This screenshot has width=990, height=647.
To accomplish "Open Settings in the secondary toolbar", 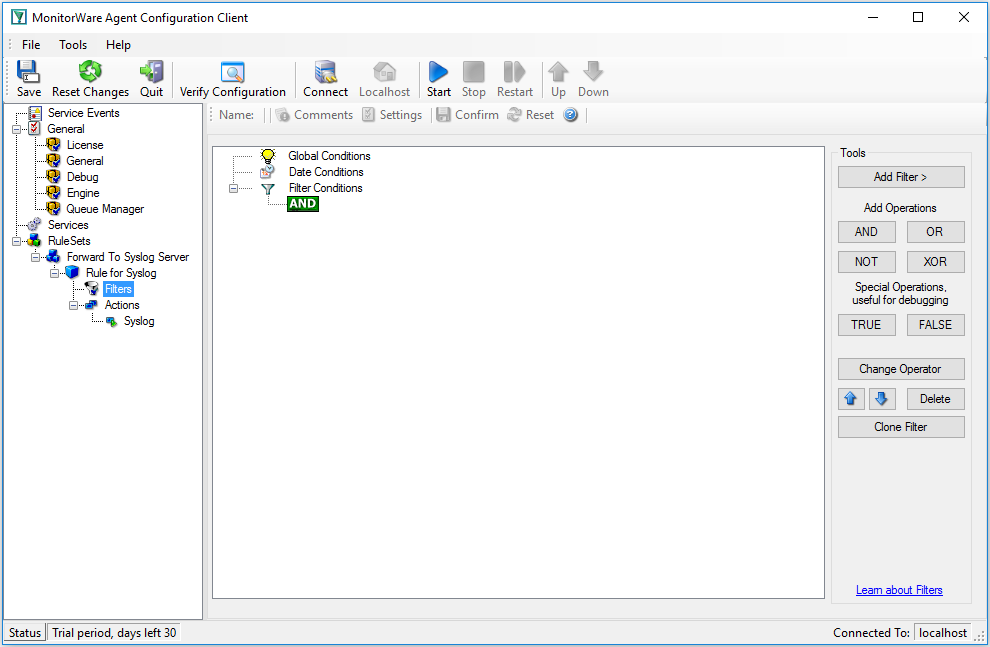I will [392, 115].
